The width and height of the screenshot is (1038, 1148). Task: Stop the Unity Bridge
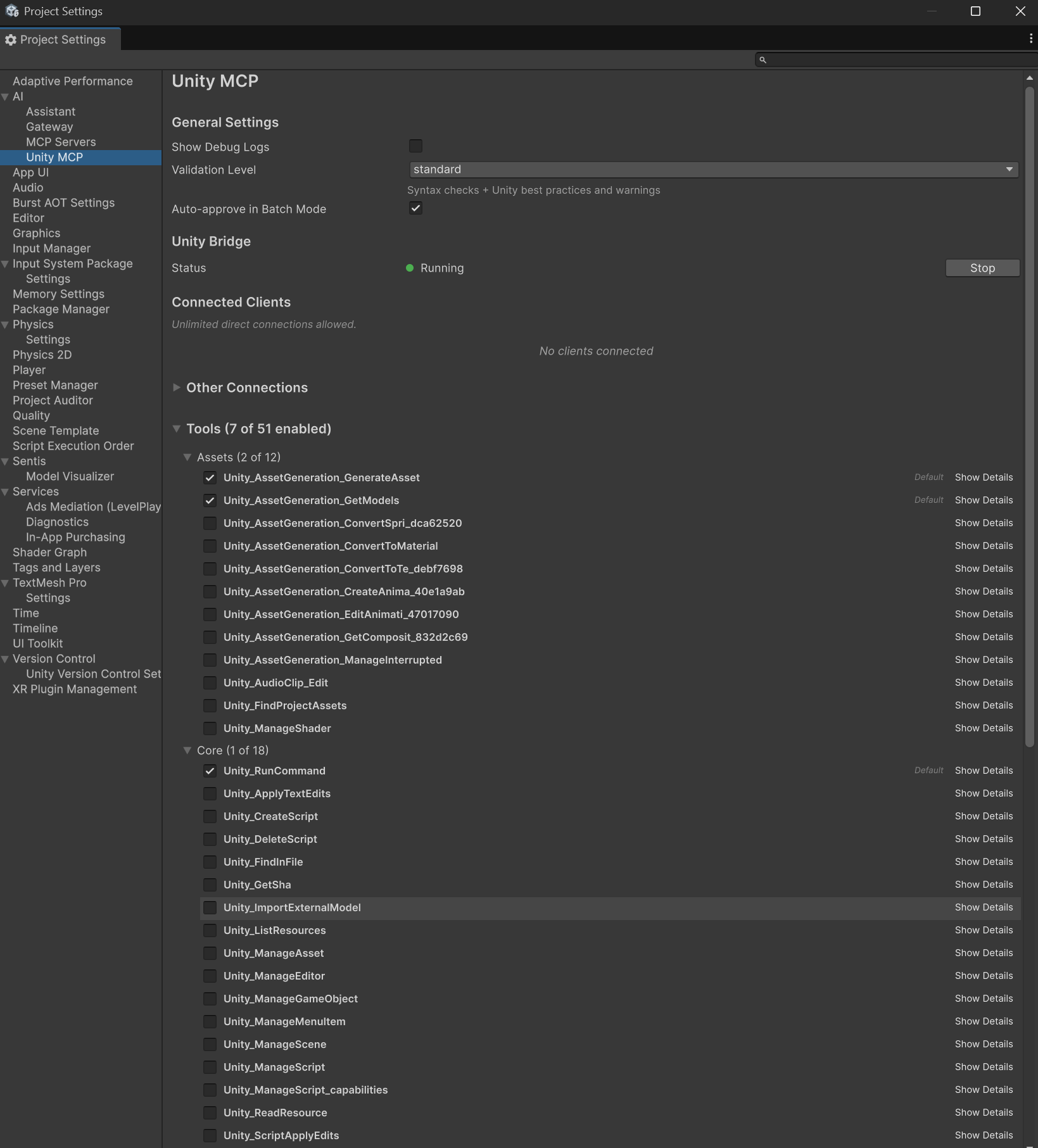point(982,268)
